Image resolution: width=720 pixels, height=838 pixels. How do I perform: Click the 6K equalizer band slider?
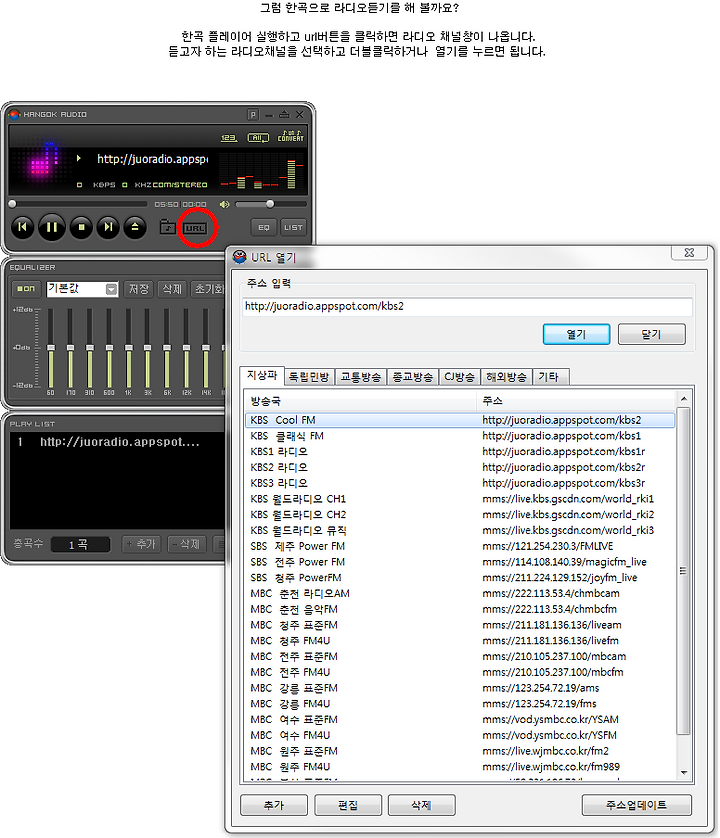coord(167,348)
